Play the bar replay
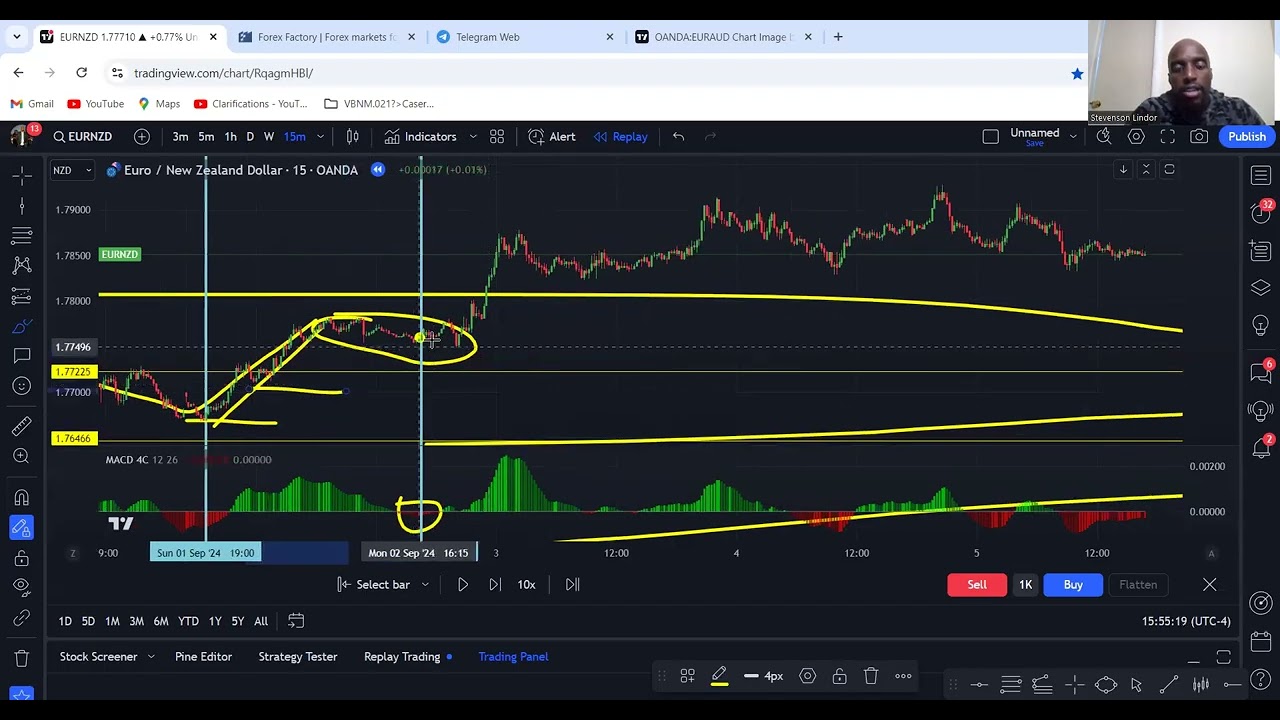The image size is (1280, 720). (463, 585)
